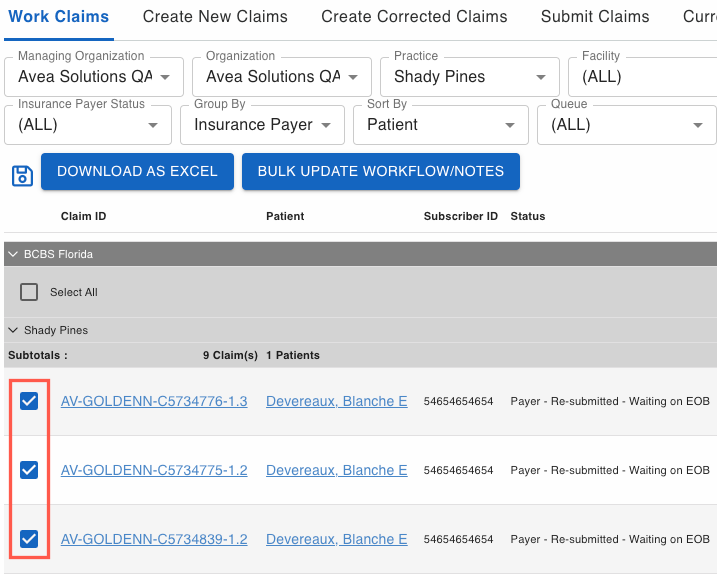
Task: Open the Facility dropdown field
Action: 643,77
